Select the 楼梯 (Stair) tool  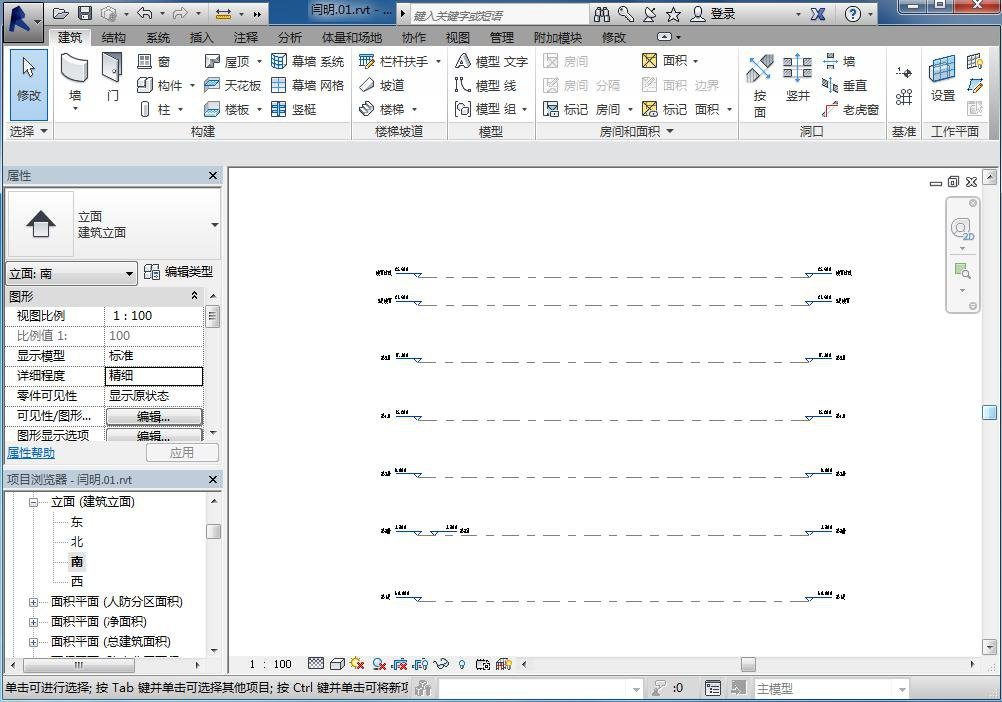tap(389, 109)
